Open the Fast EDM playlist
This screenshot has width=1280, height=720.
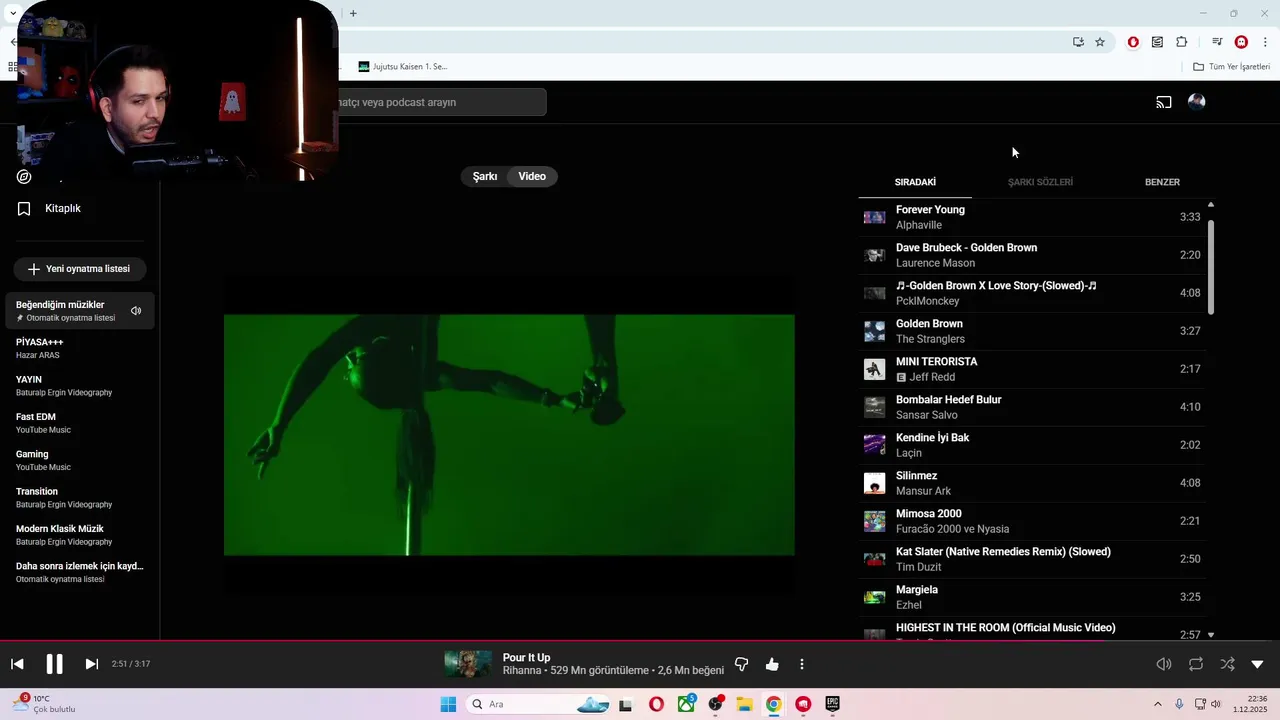pyautogui.click(x=79, y=423)
